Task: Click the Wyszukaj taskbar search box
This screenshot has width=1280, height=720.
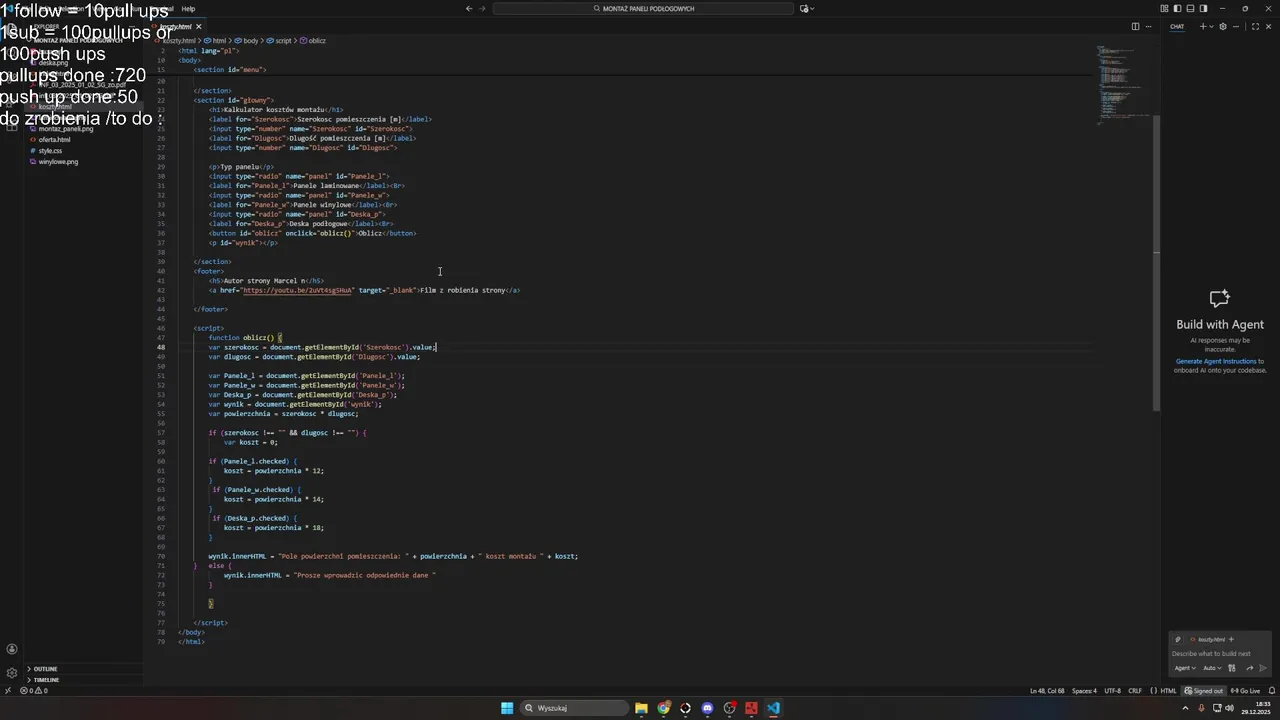Action: pyautogui.click(x=573, y=708)
